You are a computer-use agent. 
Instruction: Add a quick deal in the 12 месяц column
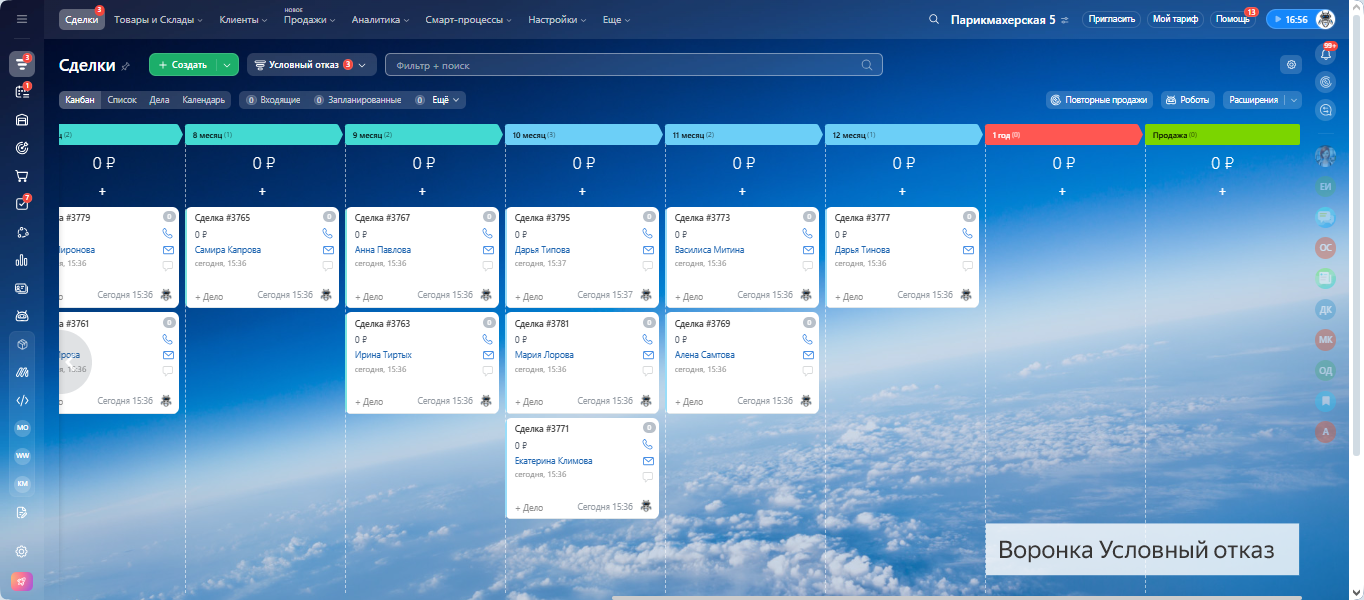[902, 191]
